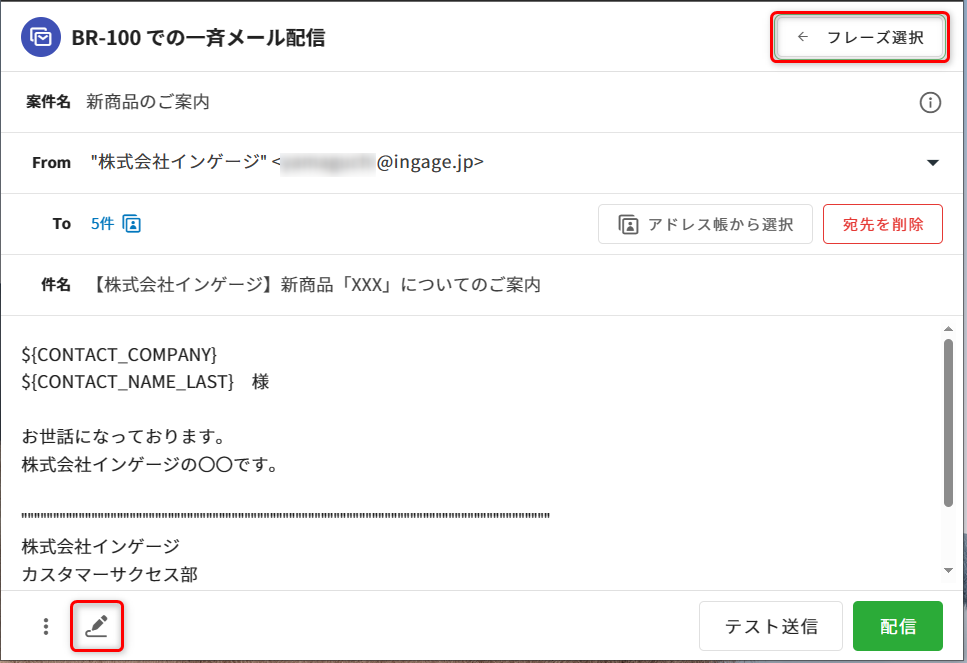The image size is (967, 663).
Task: Click the purple mail icon beside the title
Action: 41,37
